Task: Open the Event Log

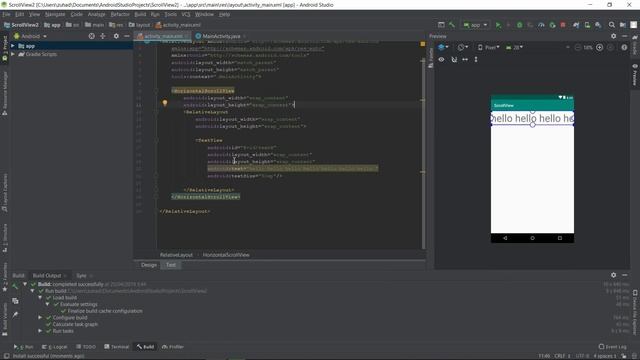Action: [613, 347]
